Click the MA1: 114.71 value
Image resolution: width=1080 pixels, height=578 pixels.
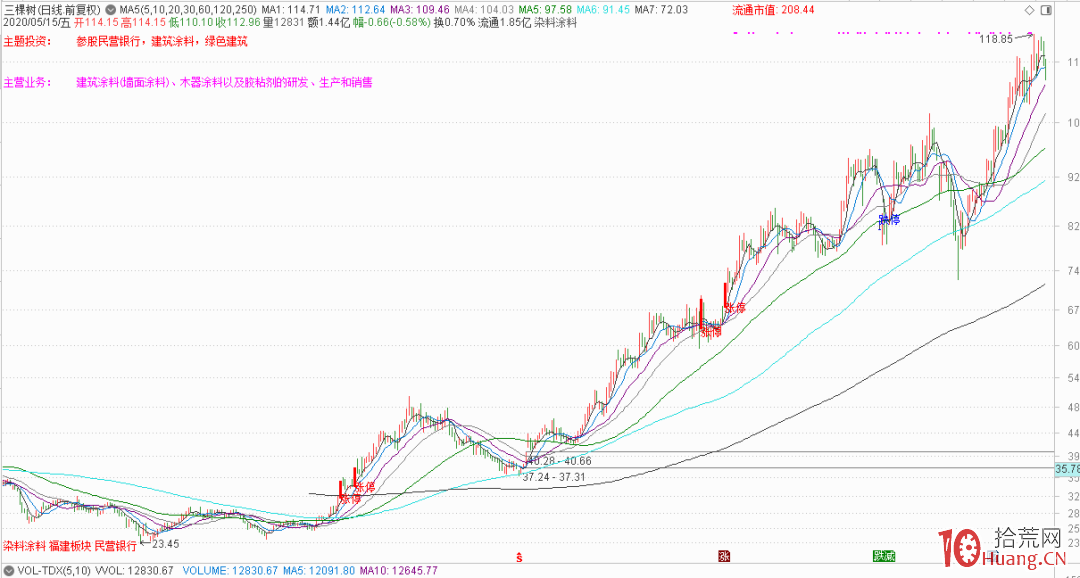291,10
